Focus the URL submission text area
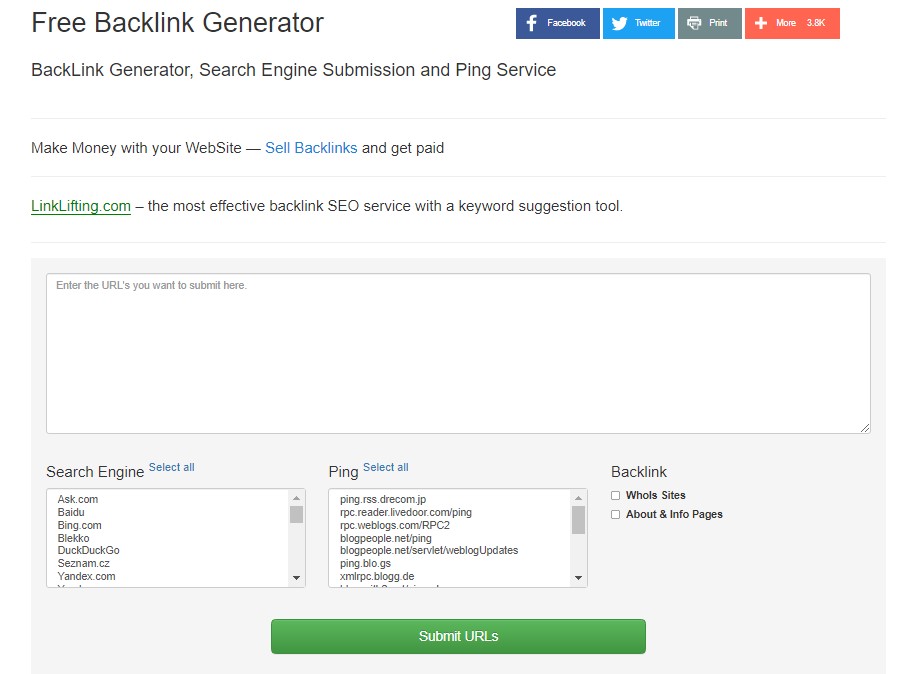The height and width of the screenshot is (674, 914). (458, 353)
